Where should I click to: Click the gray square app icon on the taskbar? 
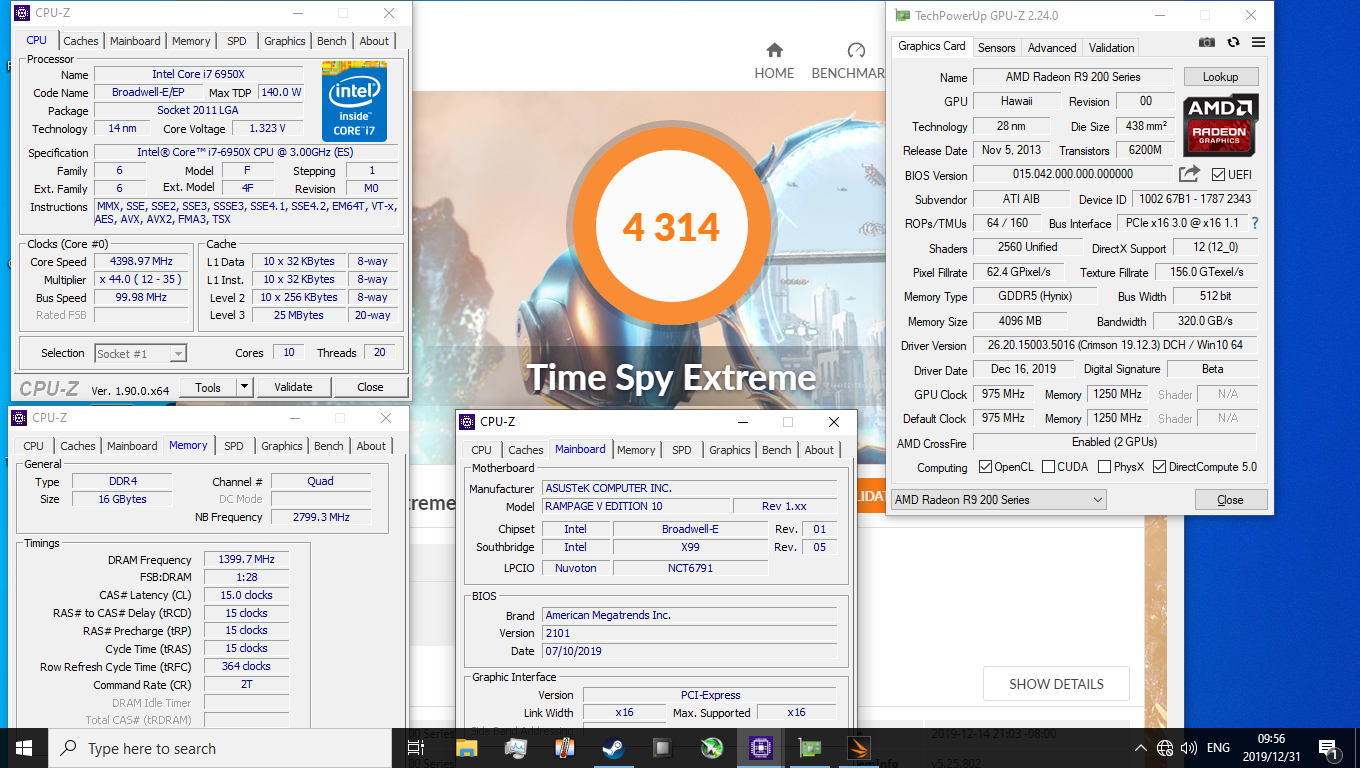(662, 748)
